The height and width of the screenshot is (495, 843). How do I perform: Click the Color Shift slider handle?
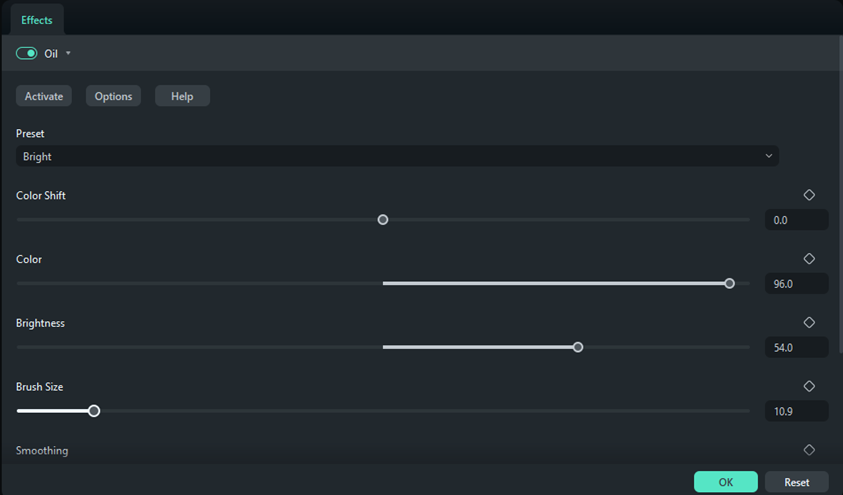(383, 220)
